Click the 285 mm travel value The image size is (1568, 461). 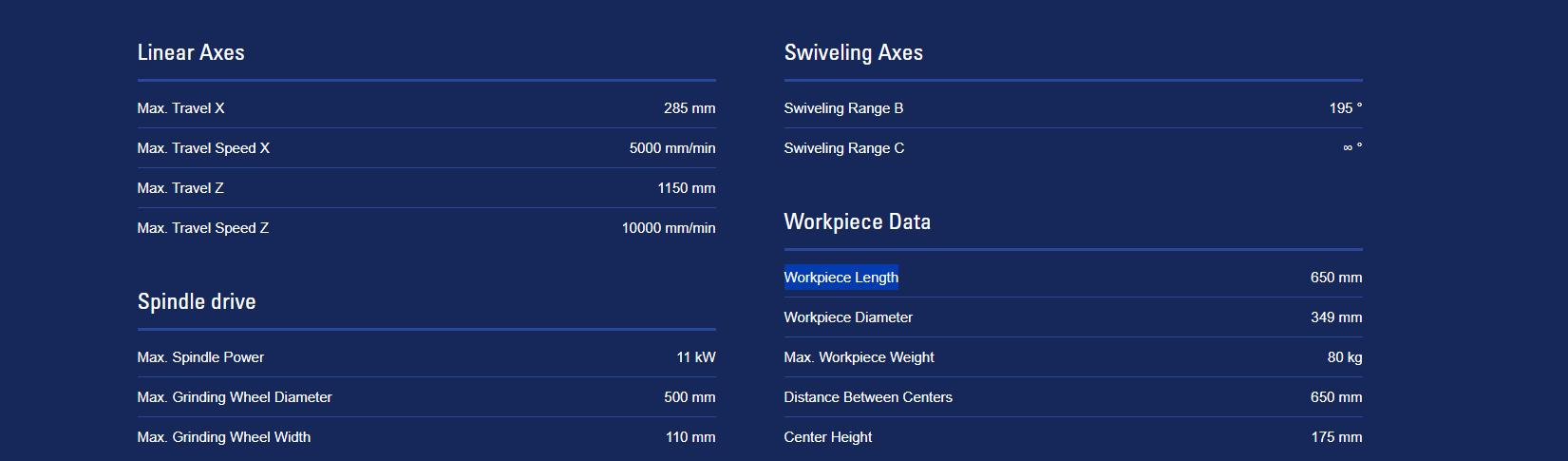click(x=689, y=108)
